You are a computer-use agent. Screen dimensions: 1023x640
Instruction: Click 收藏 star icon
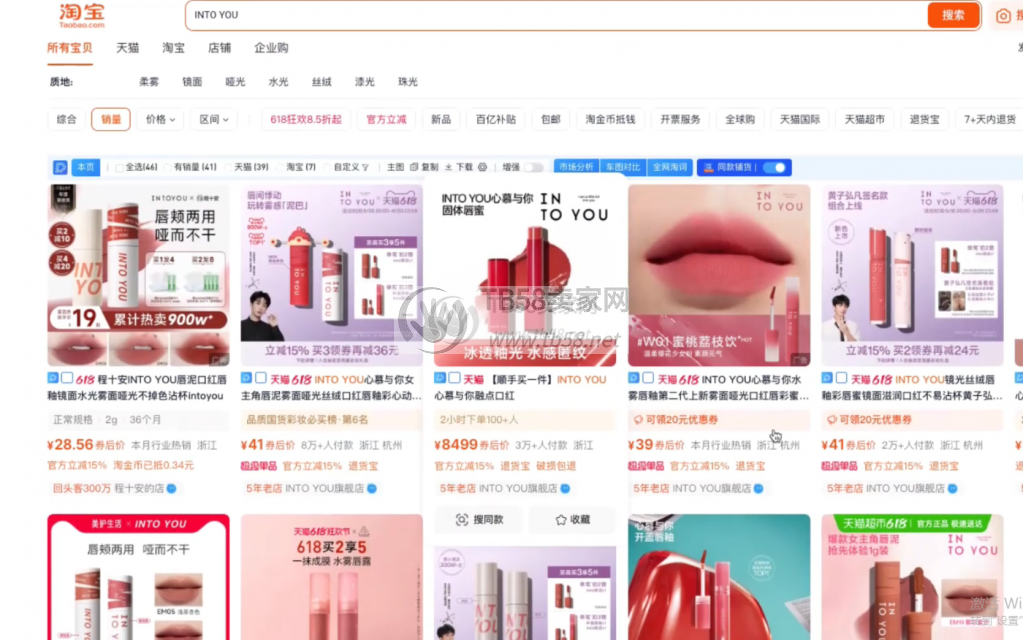pos(560,519)
